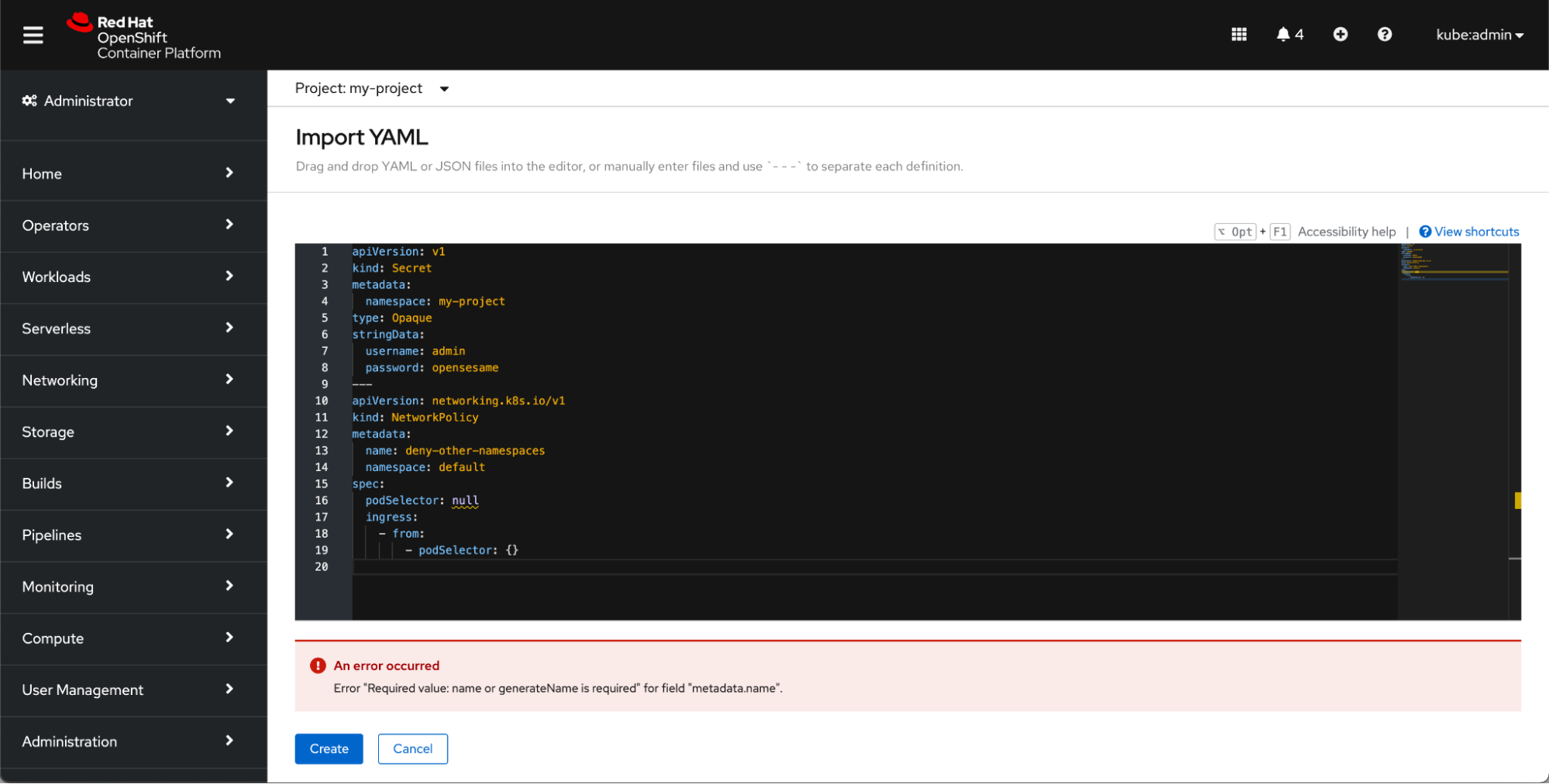Open the notifications bell
Viewport: 1549px width, 784px height.
pos(1289,35)
